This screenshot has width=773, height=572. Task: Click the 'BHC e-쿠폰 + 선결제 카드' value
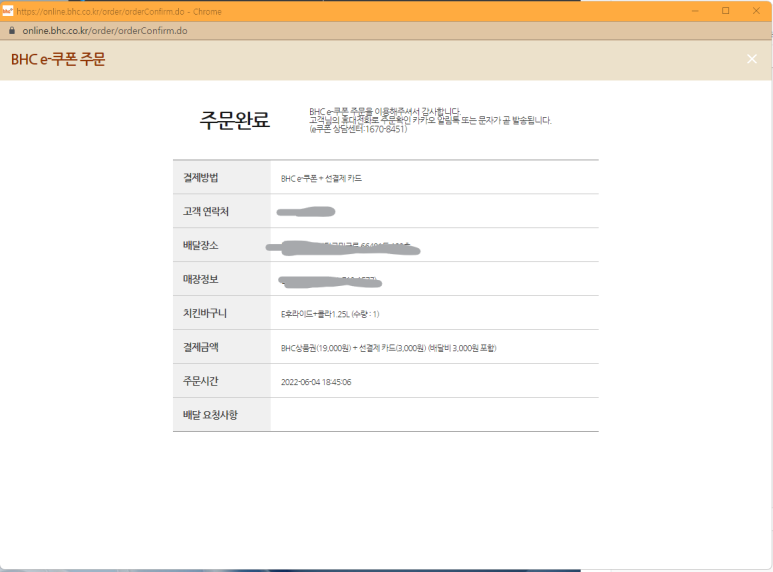(x=321, y=179)
